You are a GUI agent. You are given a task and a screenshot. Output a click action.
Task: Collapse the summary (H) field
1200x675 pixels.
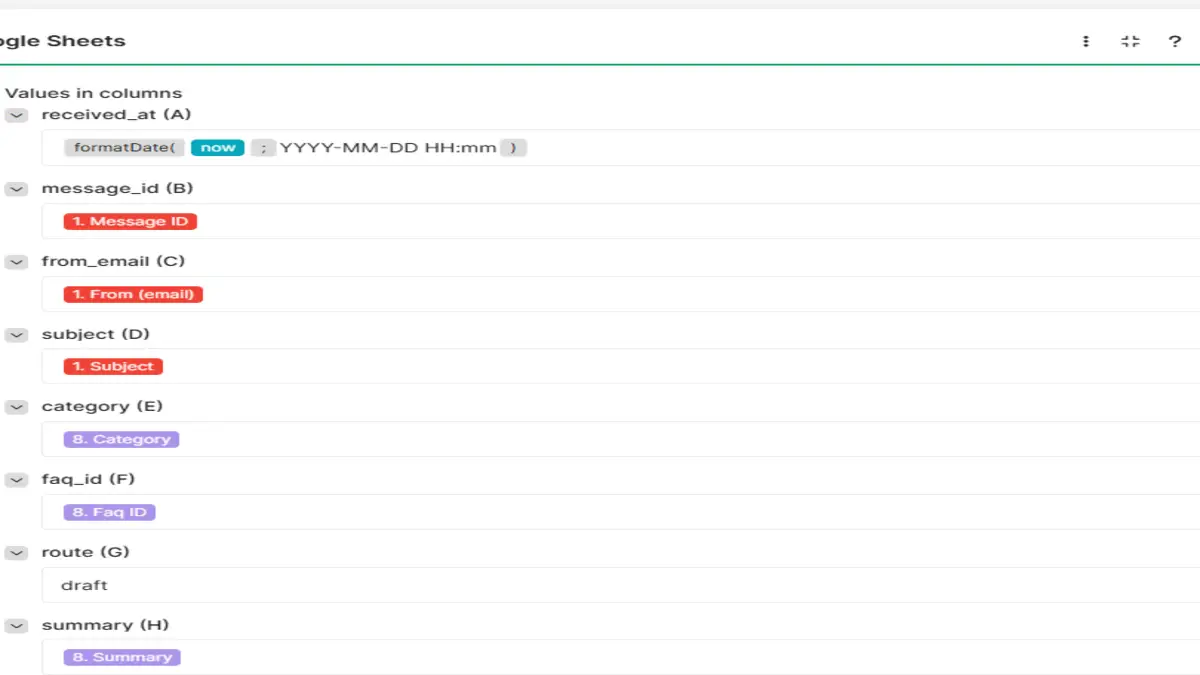coord(16,625)
